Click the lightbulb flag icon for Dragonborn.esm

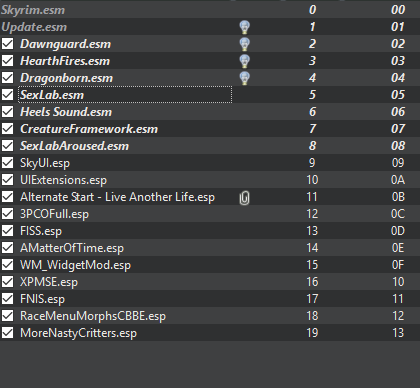(x=245, y=78)
